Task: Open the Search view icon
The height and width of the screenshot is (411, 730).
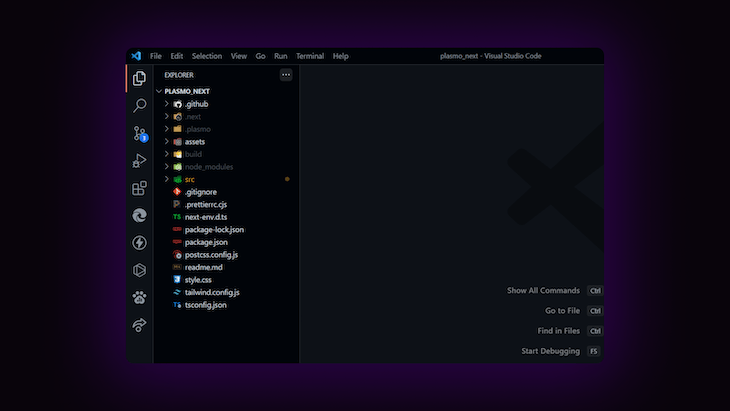Action: 139,106
